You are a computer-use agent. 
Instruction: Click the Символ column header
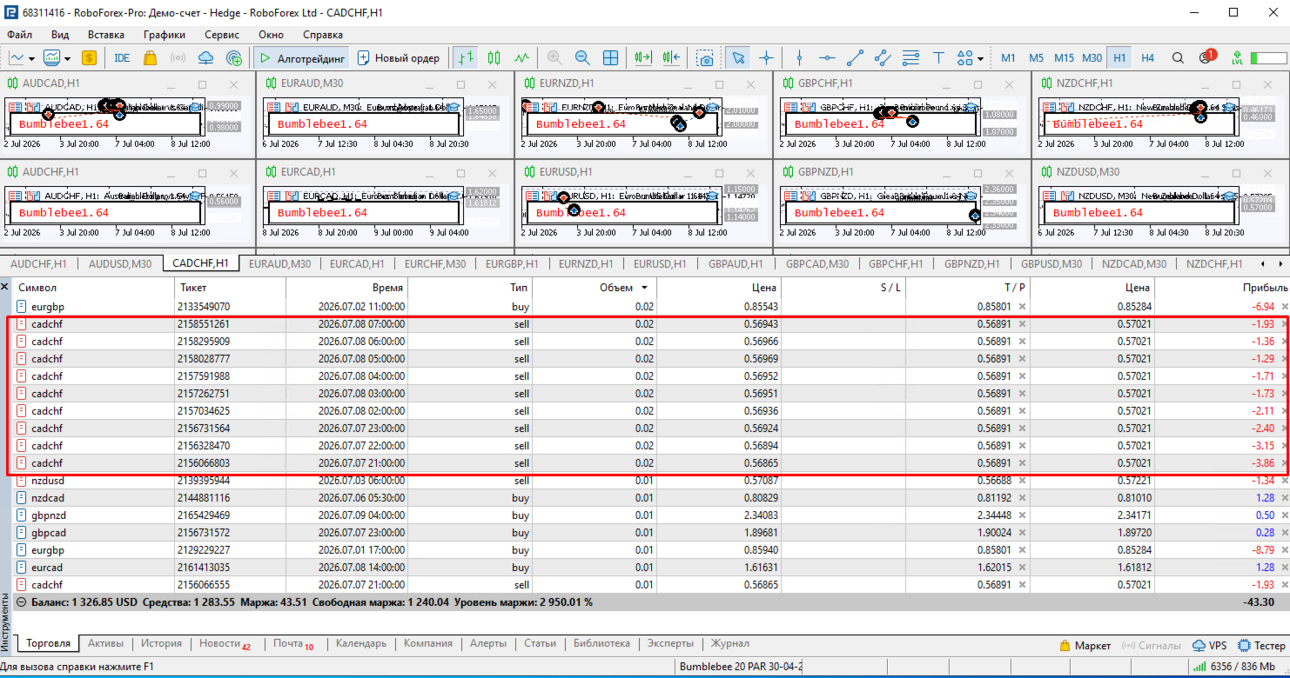tap(38, 288)
